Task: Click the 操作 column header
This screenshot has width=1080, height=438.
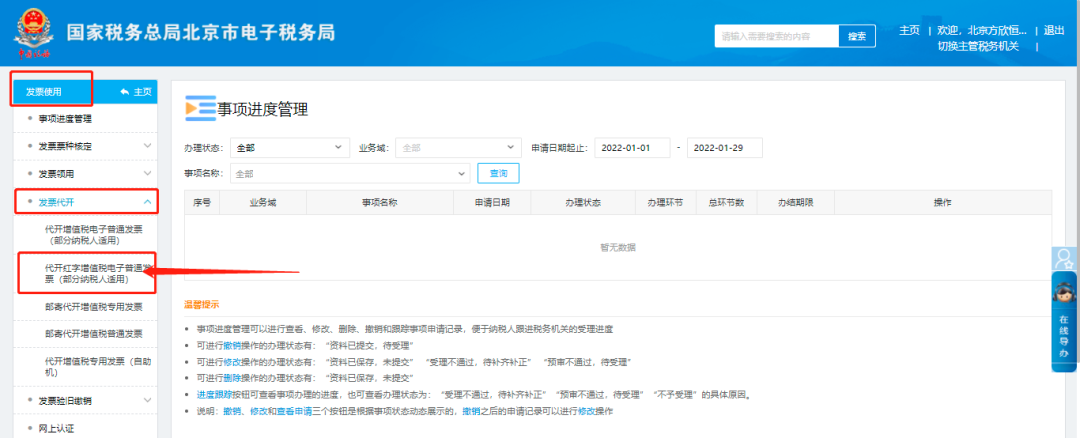Action: click(x=942, y=202)
